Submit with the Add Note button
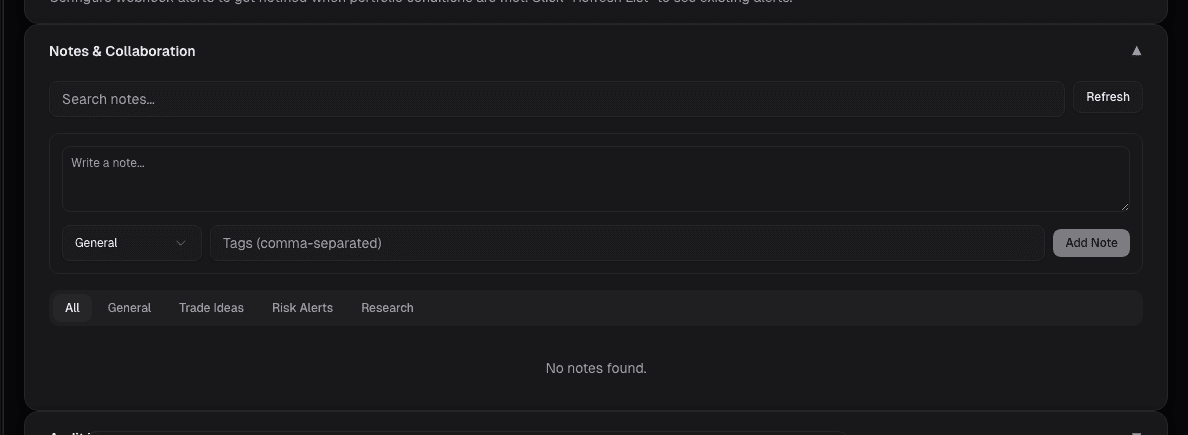Viewport: 1188px width, 435px height. tap(1091, 243)
